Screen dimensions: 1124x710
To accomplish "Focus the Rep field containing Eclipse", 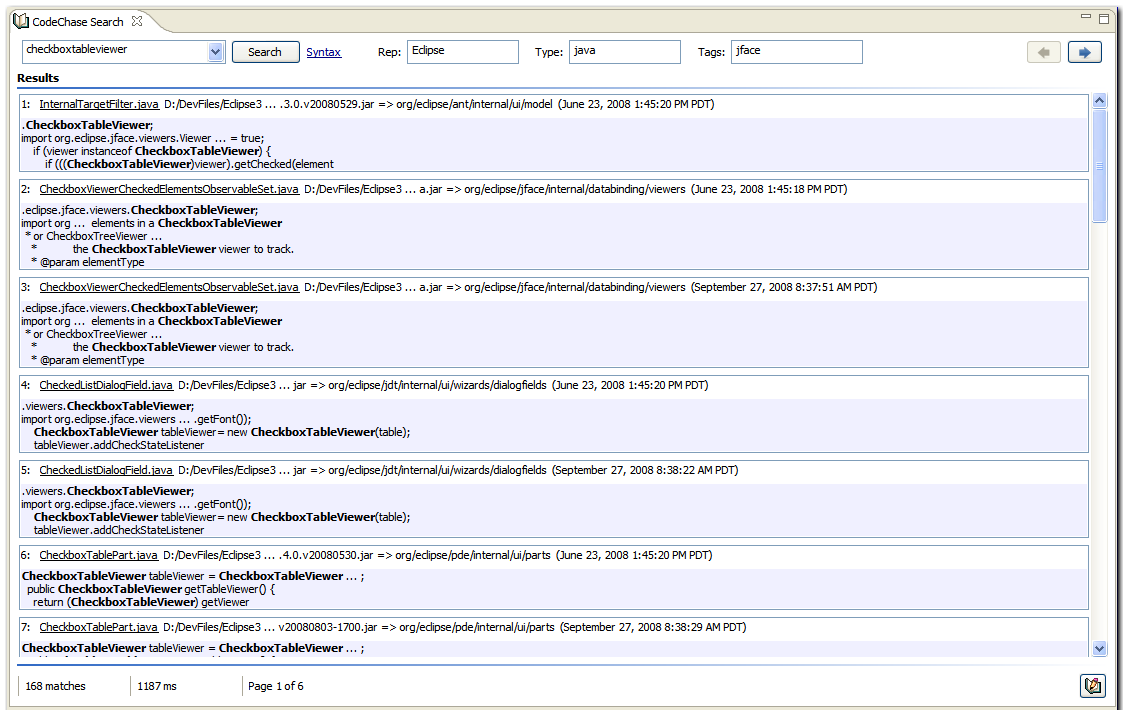I will [x=462, y=52].
